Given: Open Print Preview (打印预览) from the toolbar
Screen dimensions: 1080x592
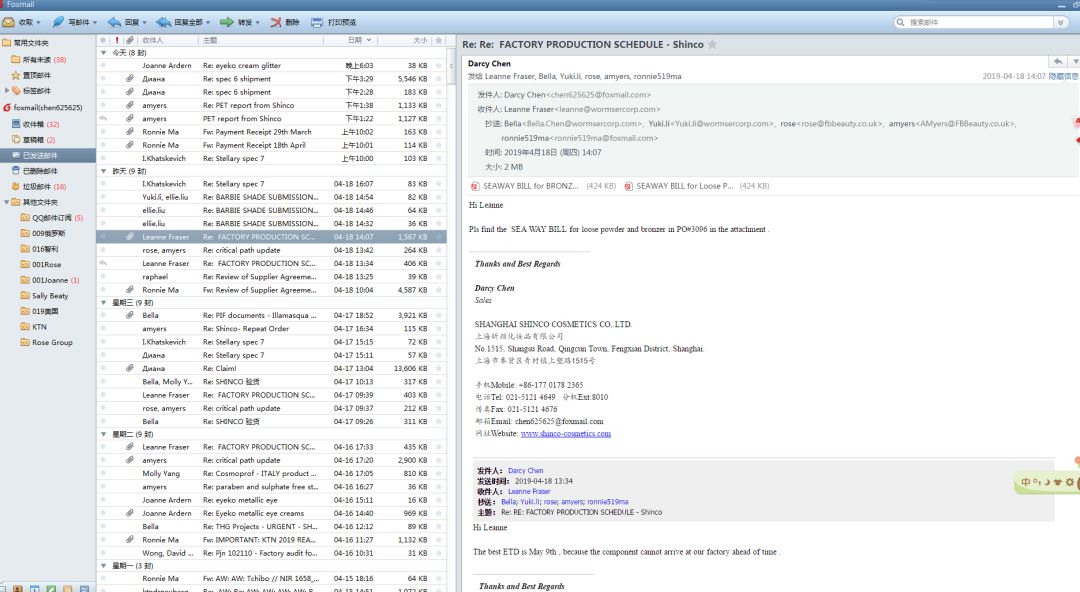Looking at the screenshot, I should [x=333, y=22].
